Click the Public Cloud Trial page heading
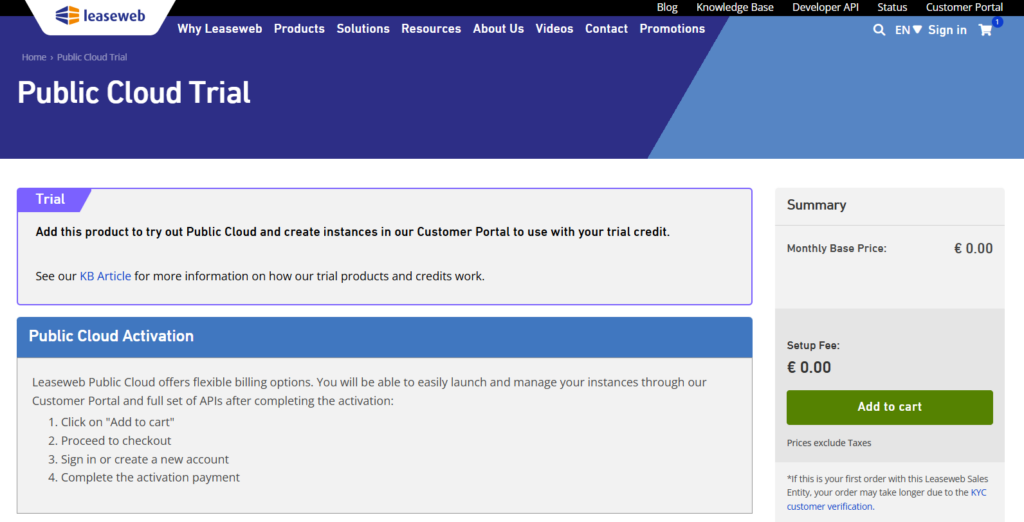The height and width of the screenshot is (522, 1024). (x=134, y=92)
